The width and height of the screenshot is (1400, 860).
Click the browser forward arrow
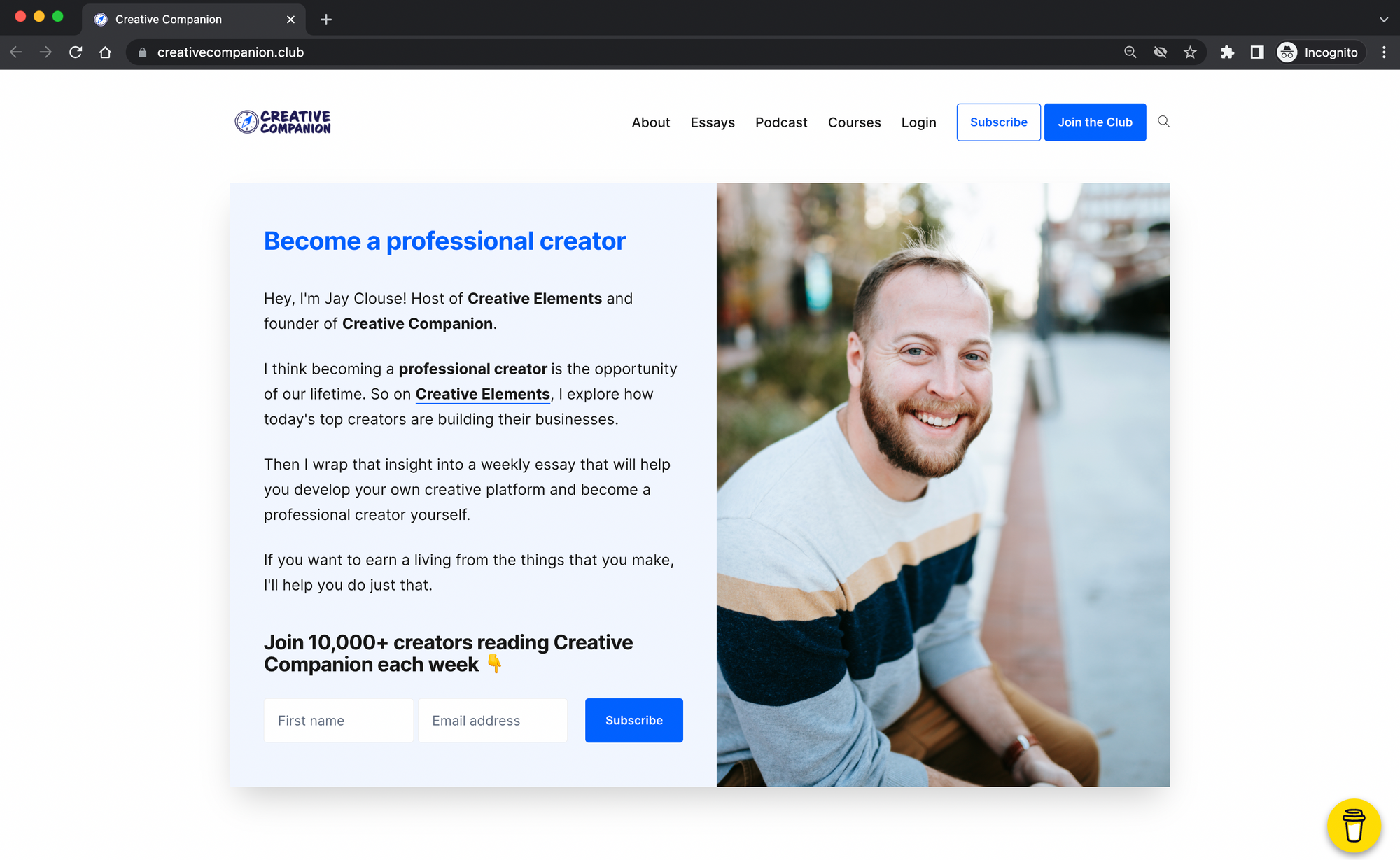[x=45, y=52]
